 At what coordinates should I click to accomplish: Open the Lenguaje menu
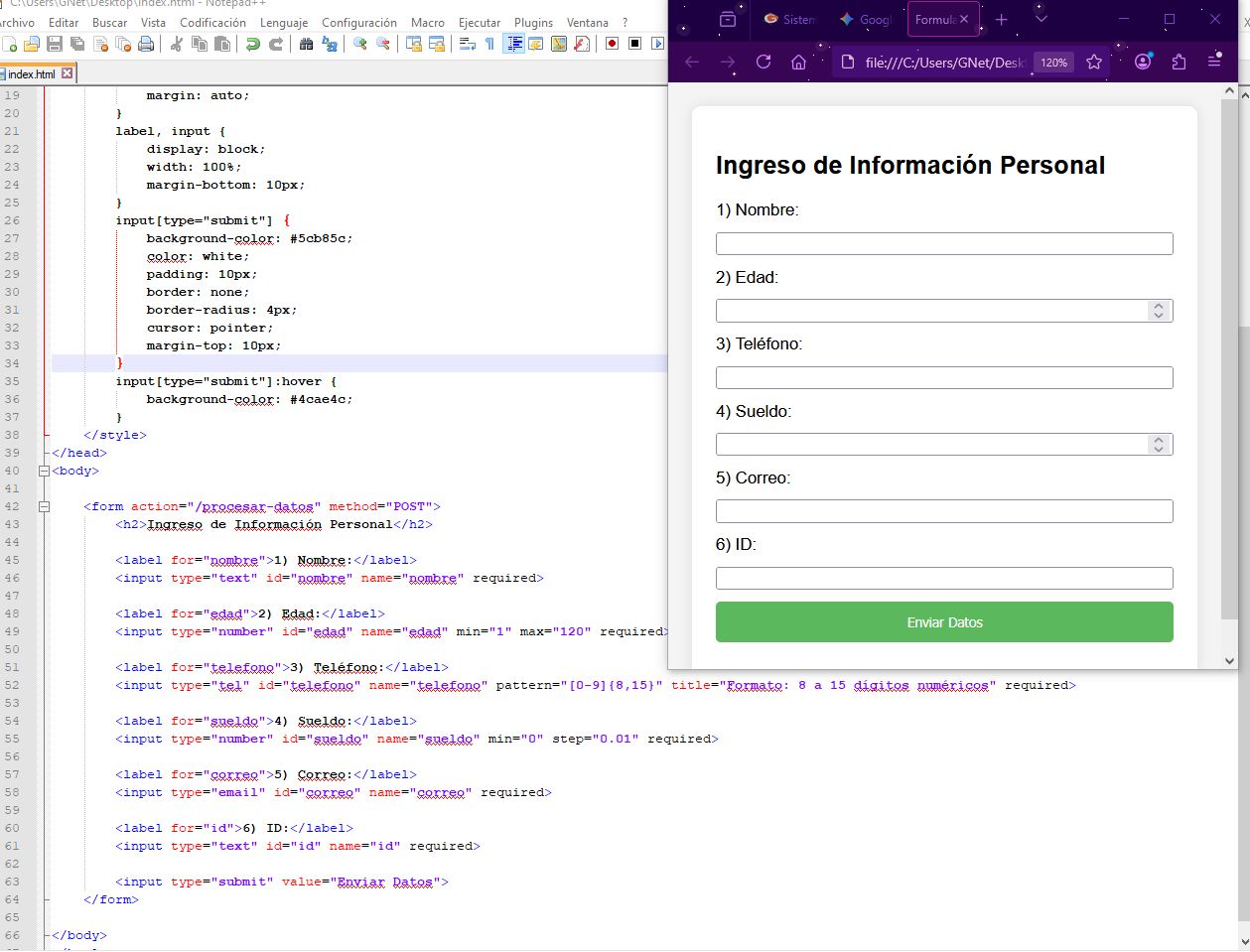coord(284,22)
